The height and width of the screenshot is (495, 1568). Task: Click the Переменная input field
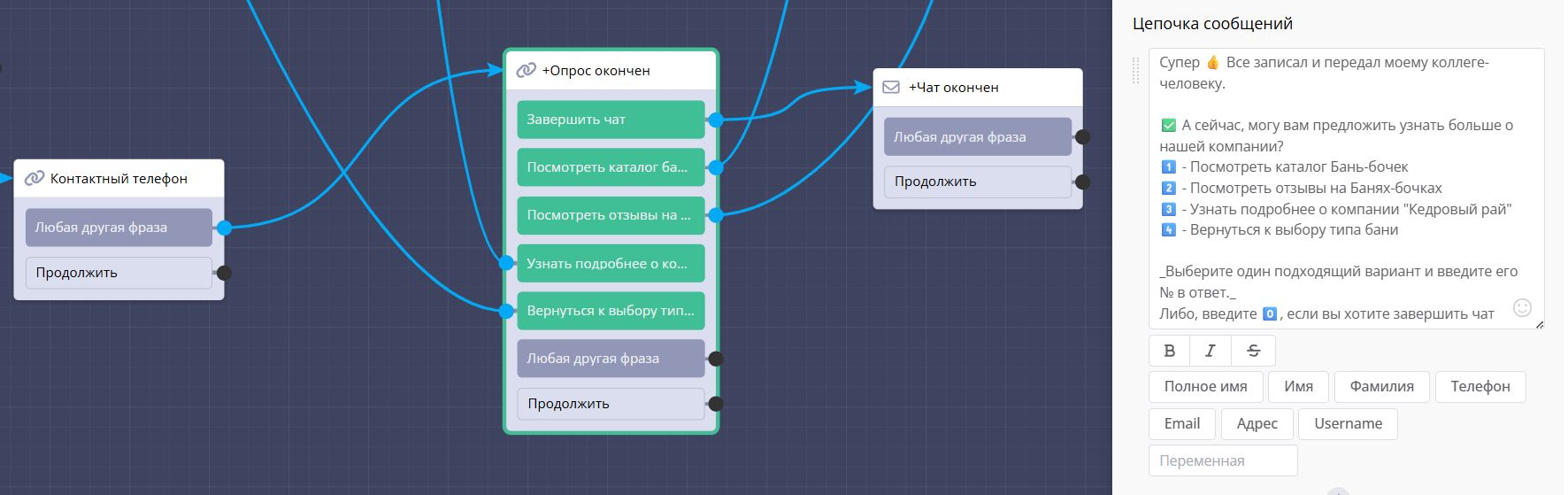pos(1222,461)
